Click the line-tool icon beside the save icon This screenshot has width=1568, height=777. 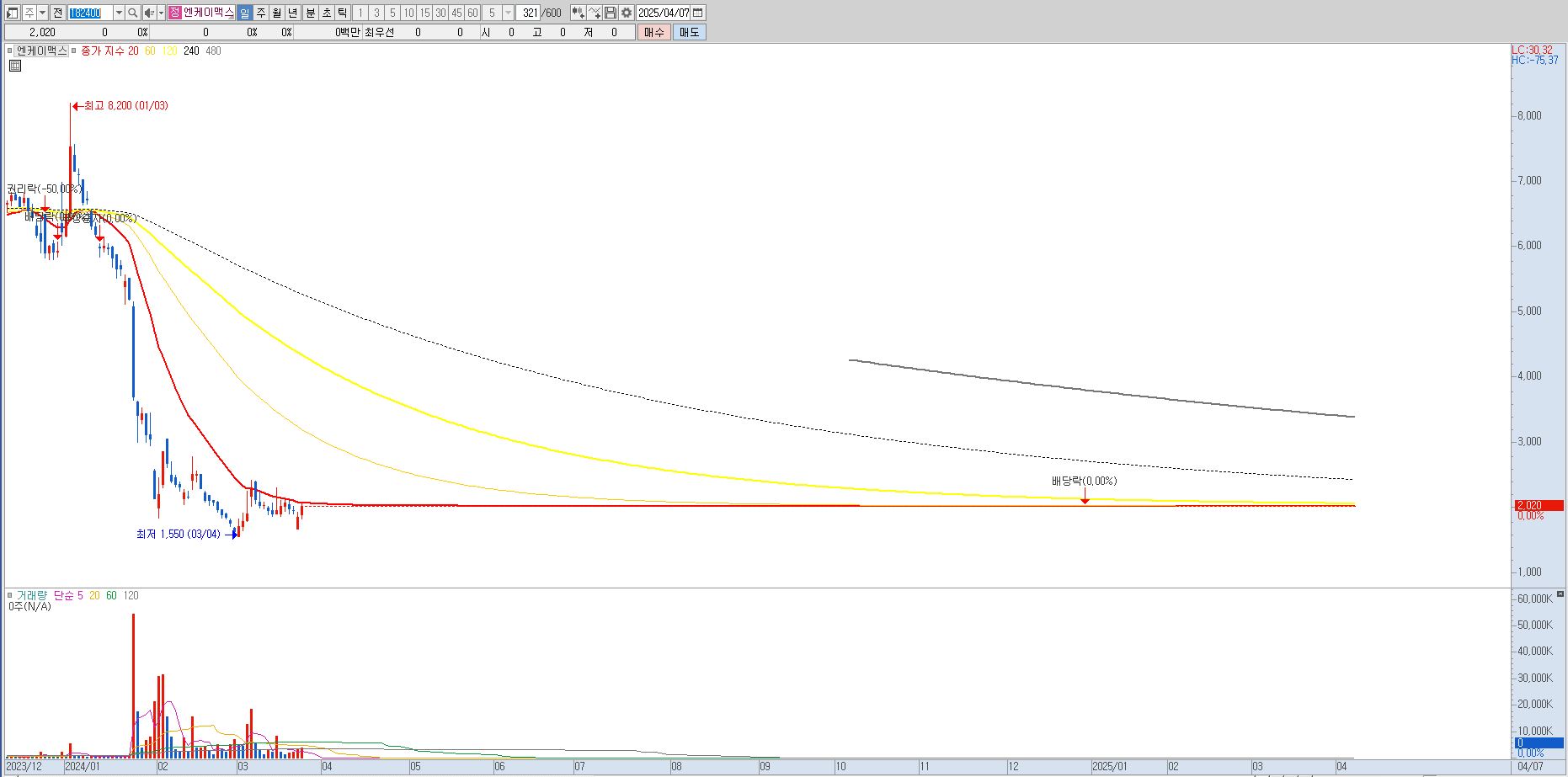tap(595, 13)
